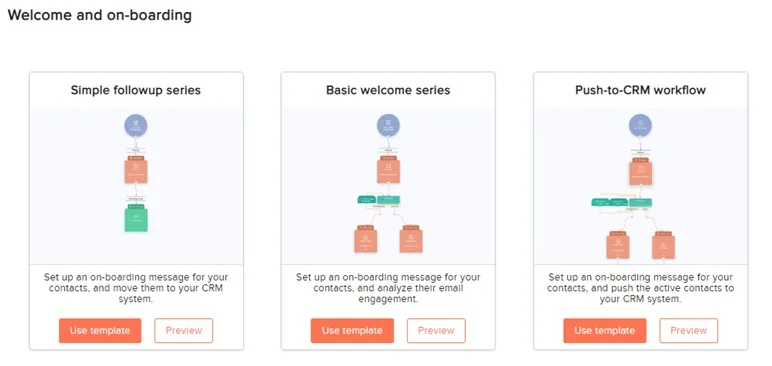Click the Basic welcome series title
Screen dimensions: 772x366
pos(388,90)
